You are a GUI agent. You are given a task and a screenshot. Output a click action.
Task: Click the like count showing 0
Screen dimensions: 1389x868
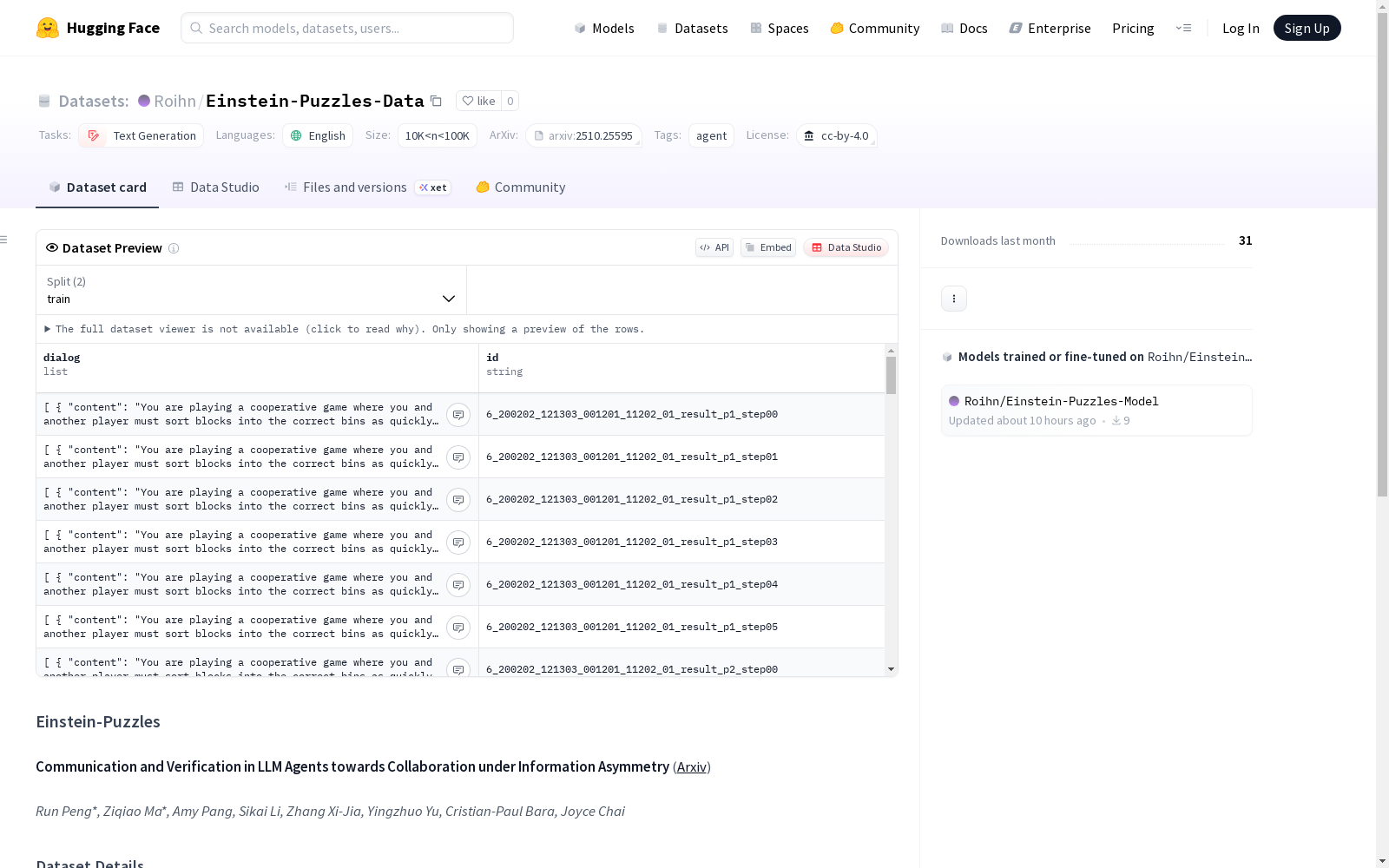click(510, 101)
